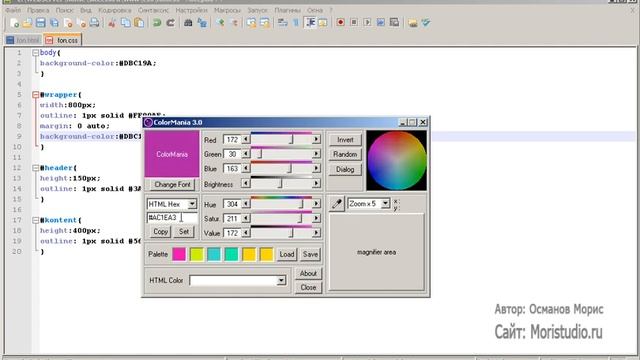Save the current recorded macro icon
Screen dimensions: 640x360
394,23
